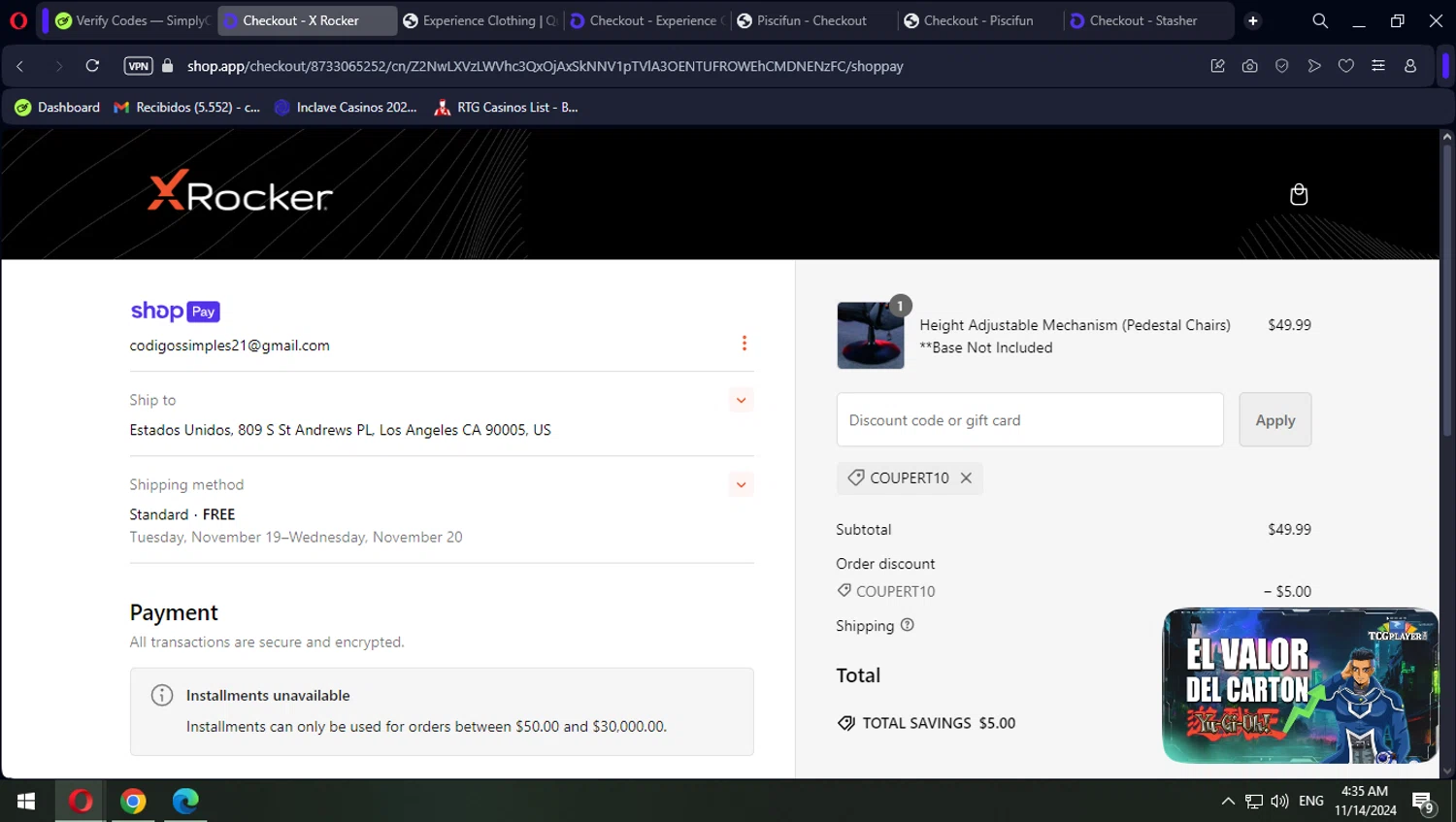
Task: Open the send/flow arrow icon
Action: (1313, 66)
